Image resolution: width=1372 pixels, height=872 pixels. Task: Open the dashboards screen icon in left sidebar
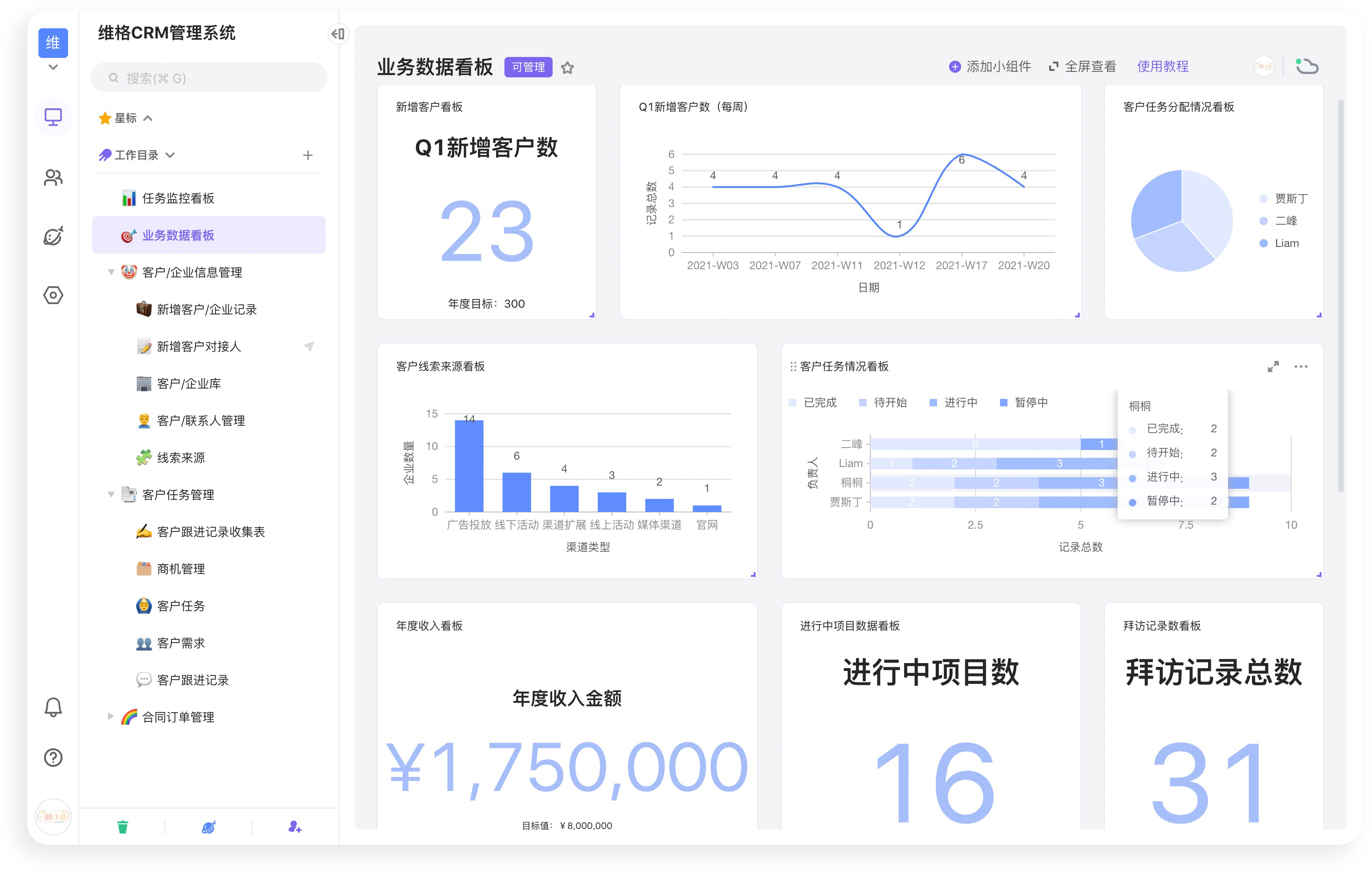[x=53, y=117]
